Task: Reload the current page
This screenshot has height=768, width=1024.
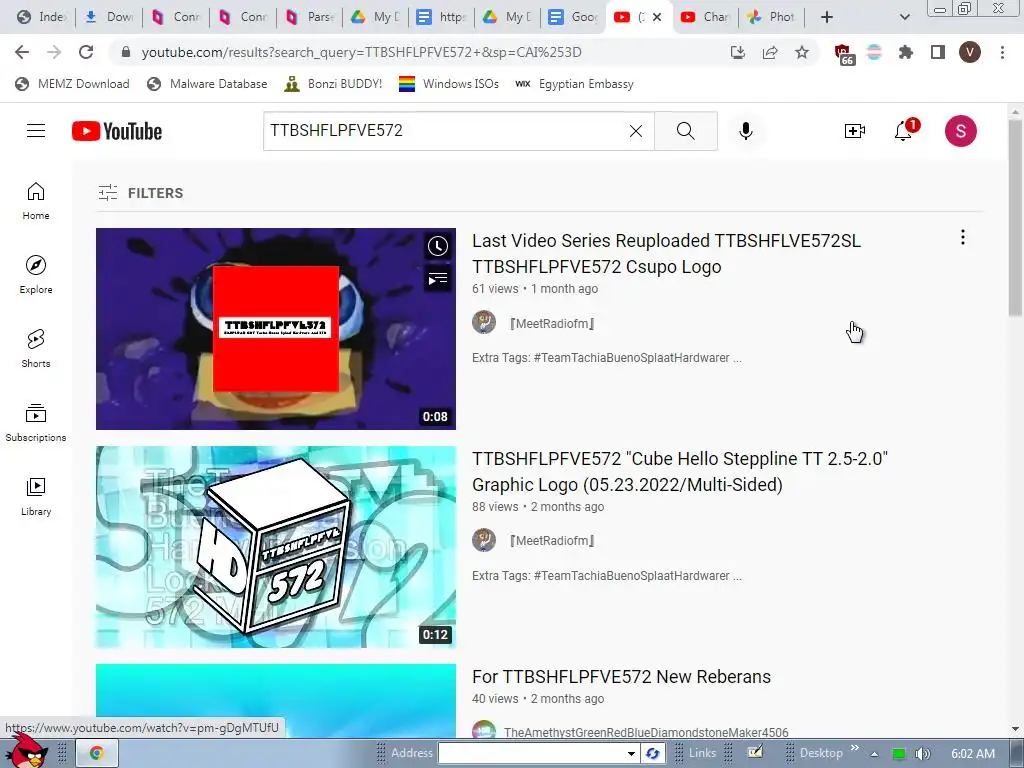Action: tap(86, 52)
